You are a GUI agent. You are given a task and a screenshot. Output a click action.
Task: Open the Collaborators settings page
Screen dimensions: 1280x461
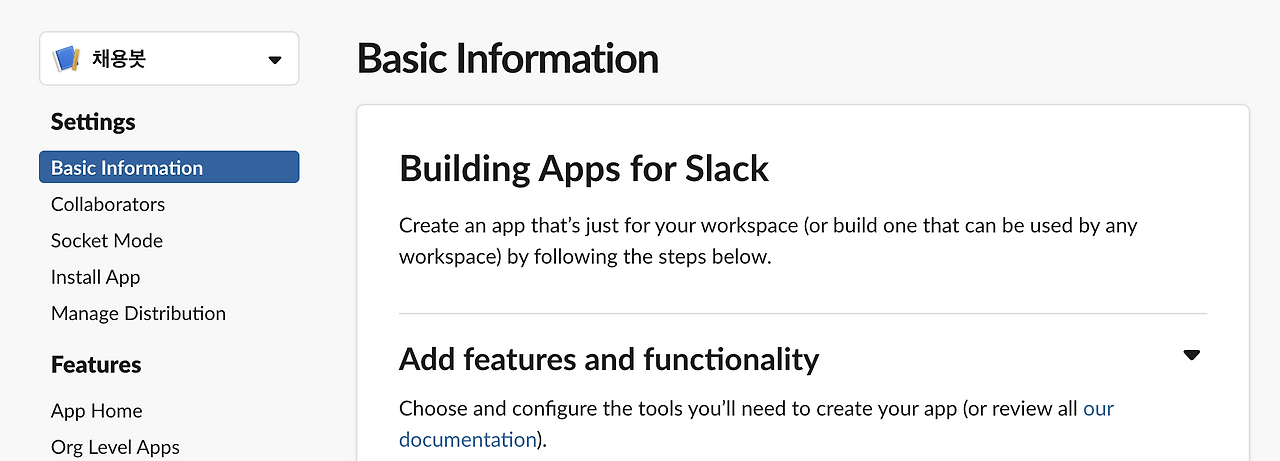[108, 204]
